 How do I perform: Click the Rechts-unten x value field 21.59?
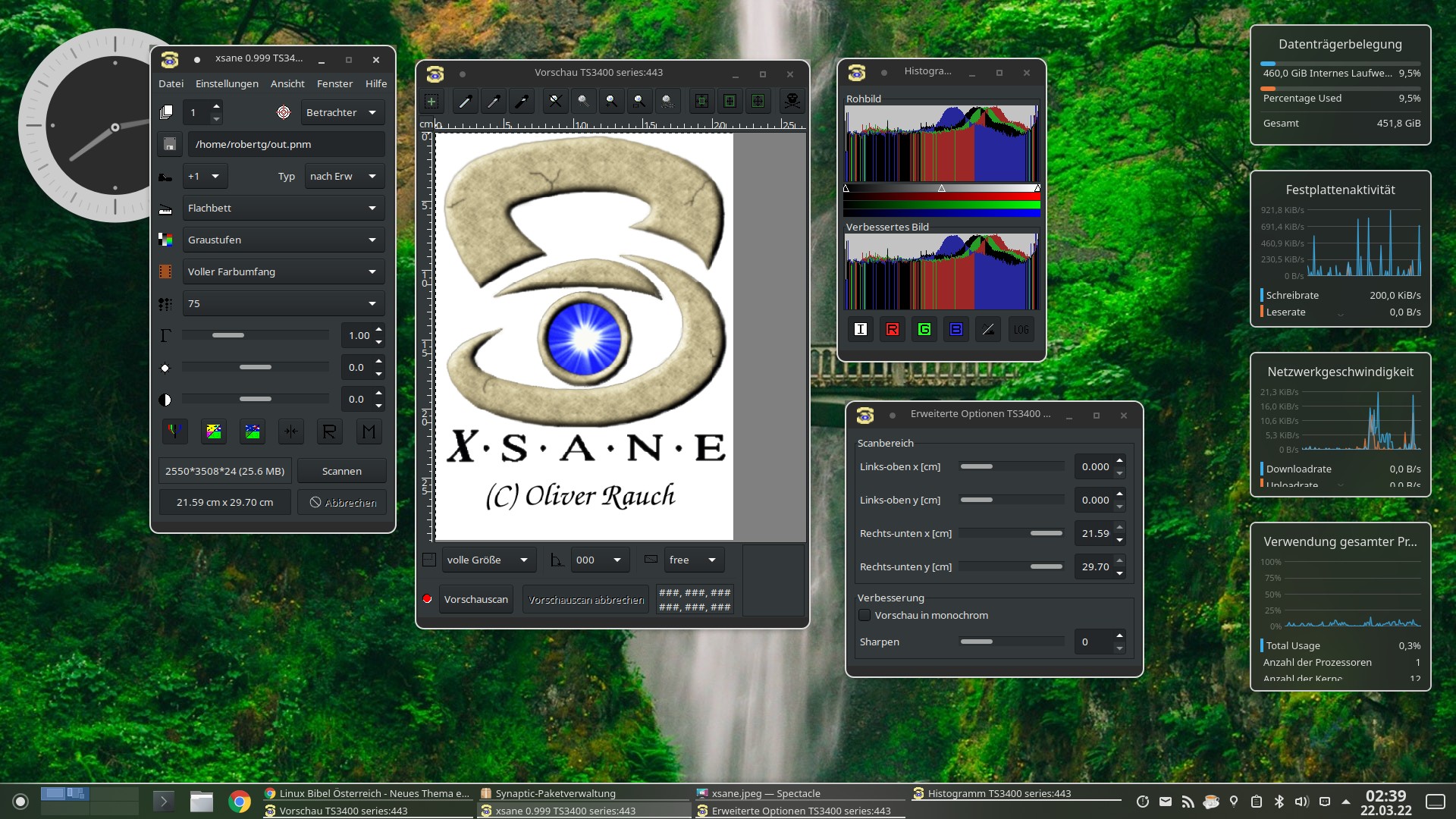pyautogui.click(x=1094, y=533)
